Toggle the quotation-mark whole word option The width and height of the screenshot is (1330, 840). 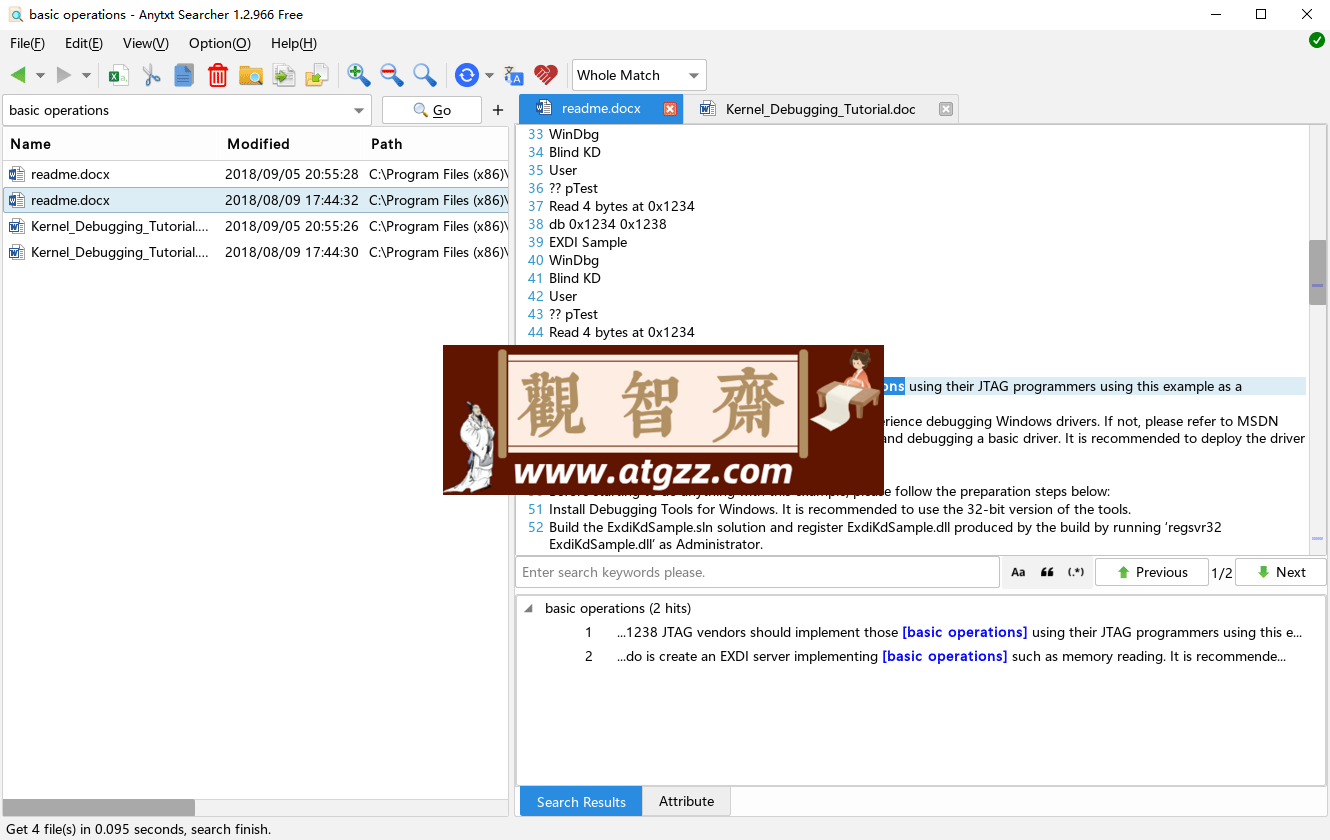[x=1047, y=572]
